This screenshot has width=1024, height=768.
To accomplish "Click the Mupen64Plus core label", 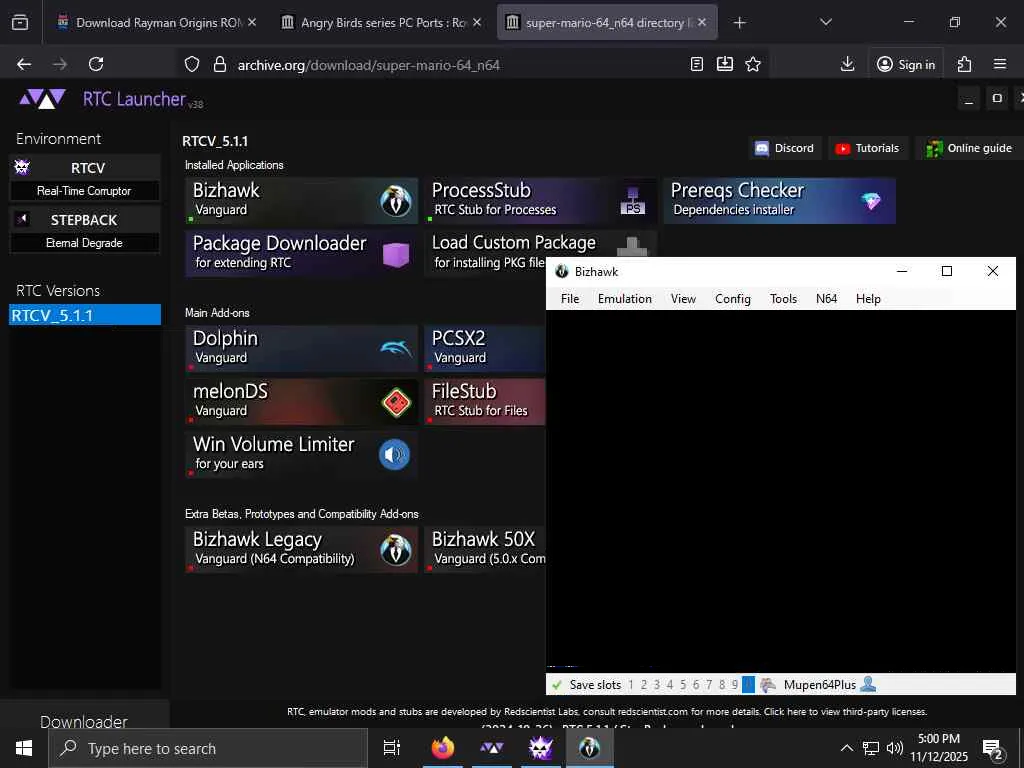I will point(820,684).
